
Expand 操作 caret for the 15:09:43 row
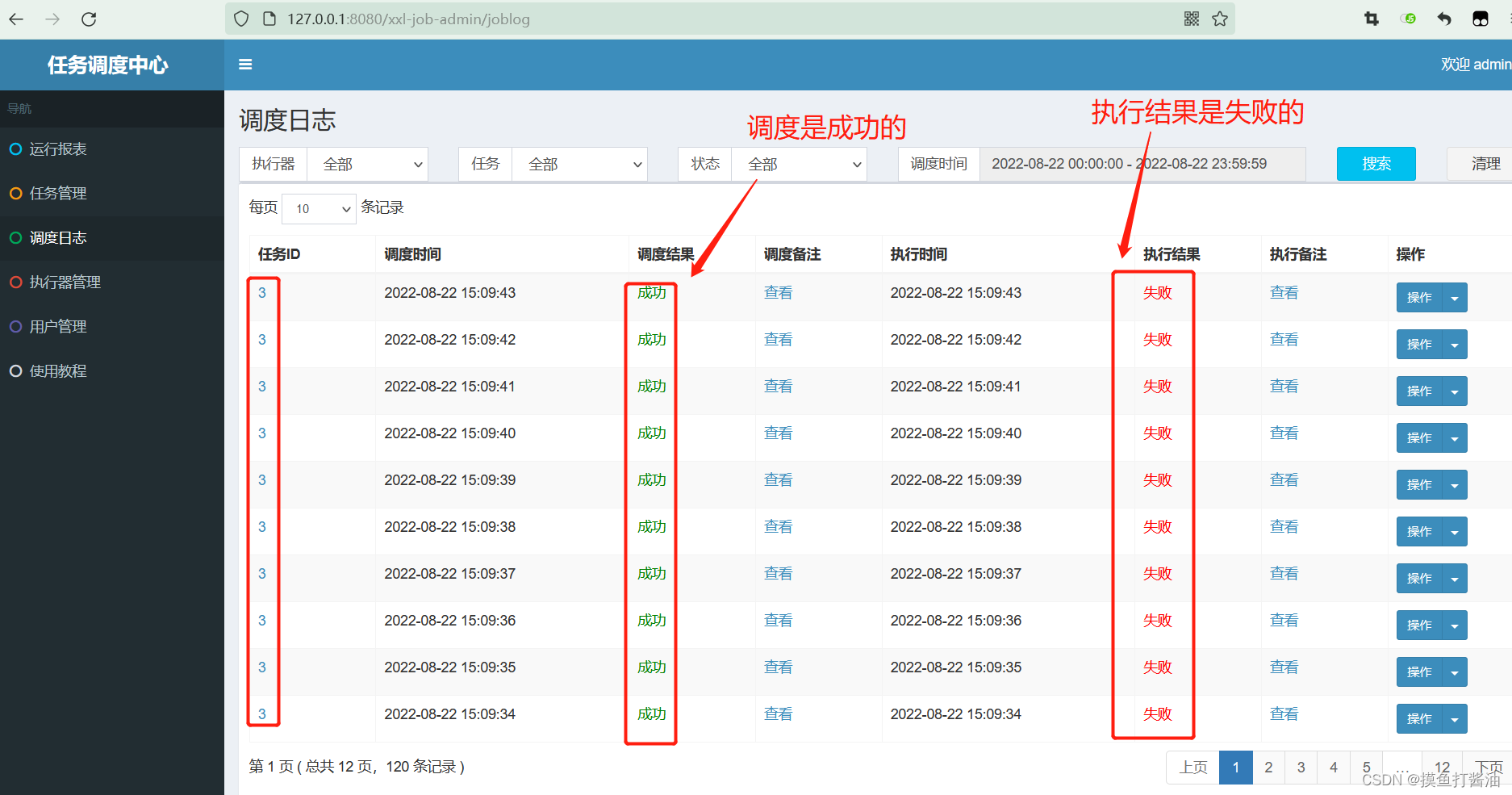point(1455,298)
